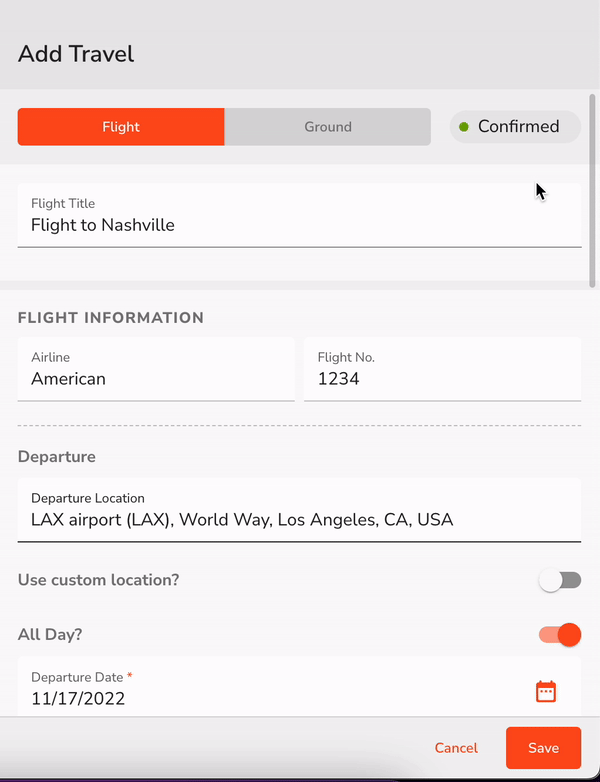The height and width of the screenshot is (782, 600).
Task: Click the "Use custom location?" label text
Action: pyautogui.click(x=98, y=580)
